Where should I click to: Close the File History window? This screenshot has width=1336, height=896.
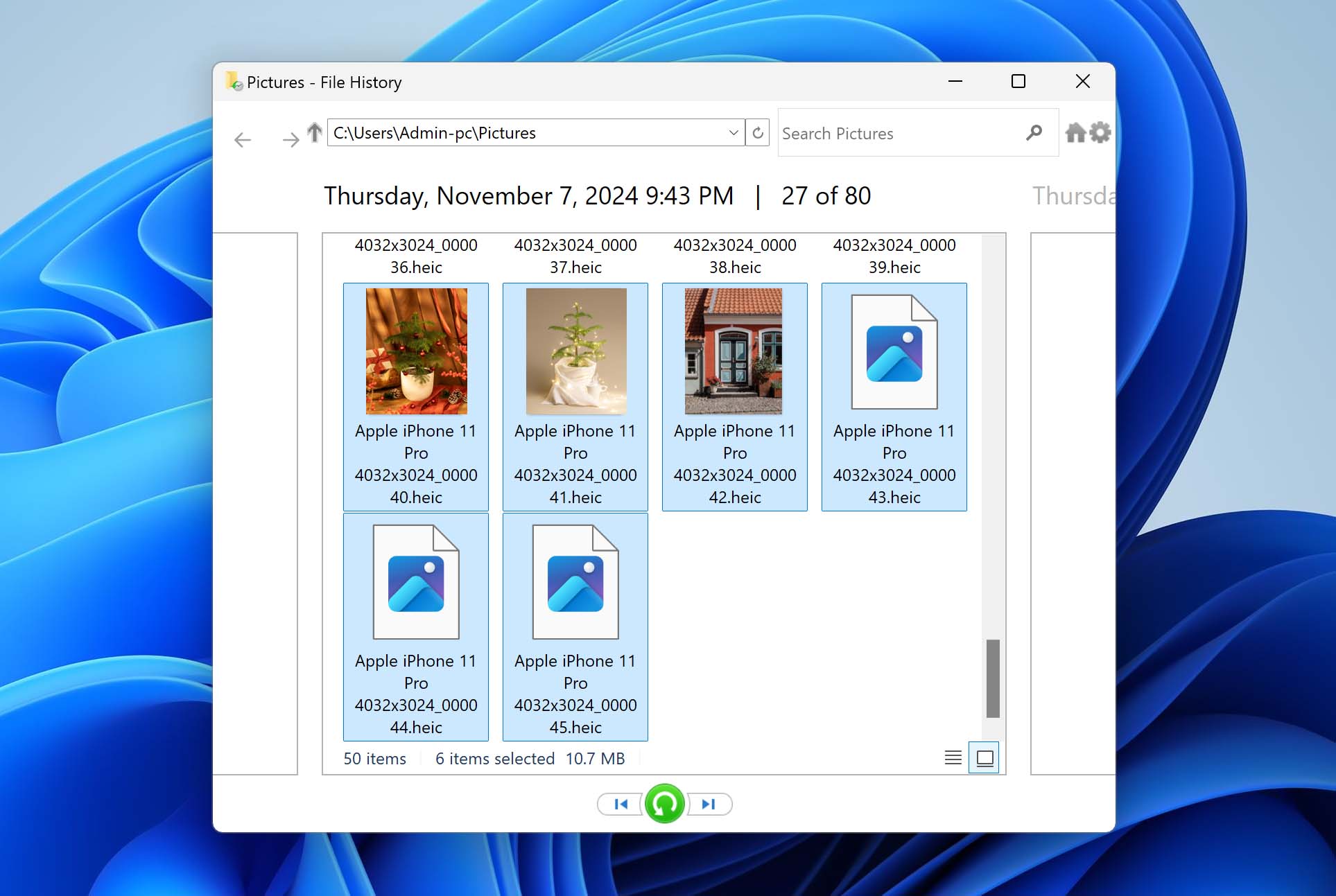pyautogui.click(x=1082, y=82)
